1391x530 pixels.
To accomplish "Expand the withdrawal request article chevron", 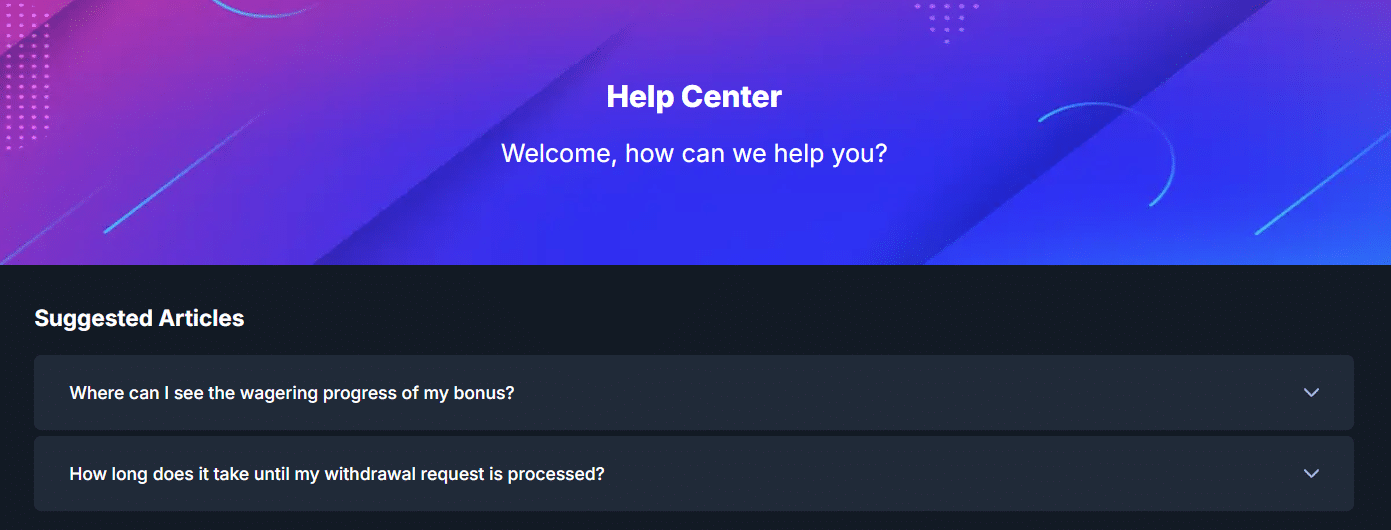I will pos(1311,473).
